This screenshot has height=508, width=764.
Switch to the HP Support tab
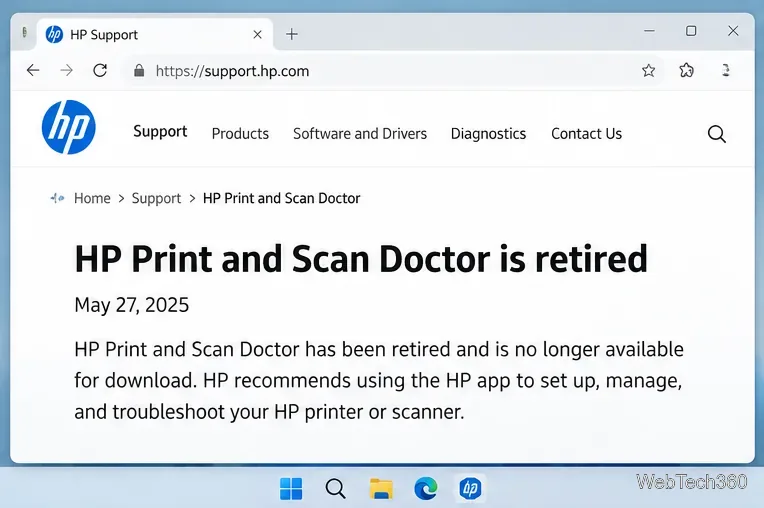[154, 35]
